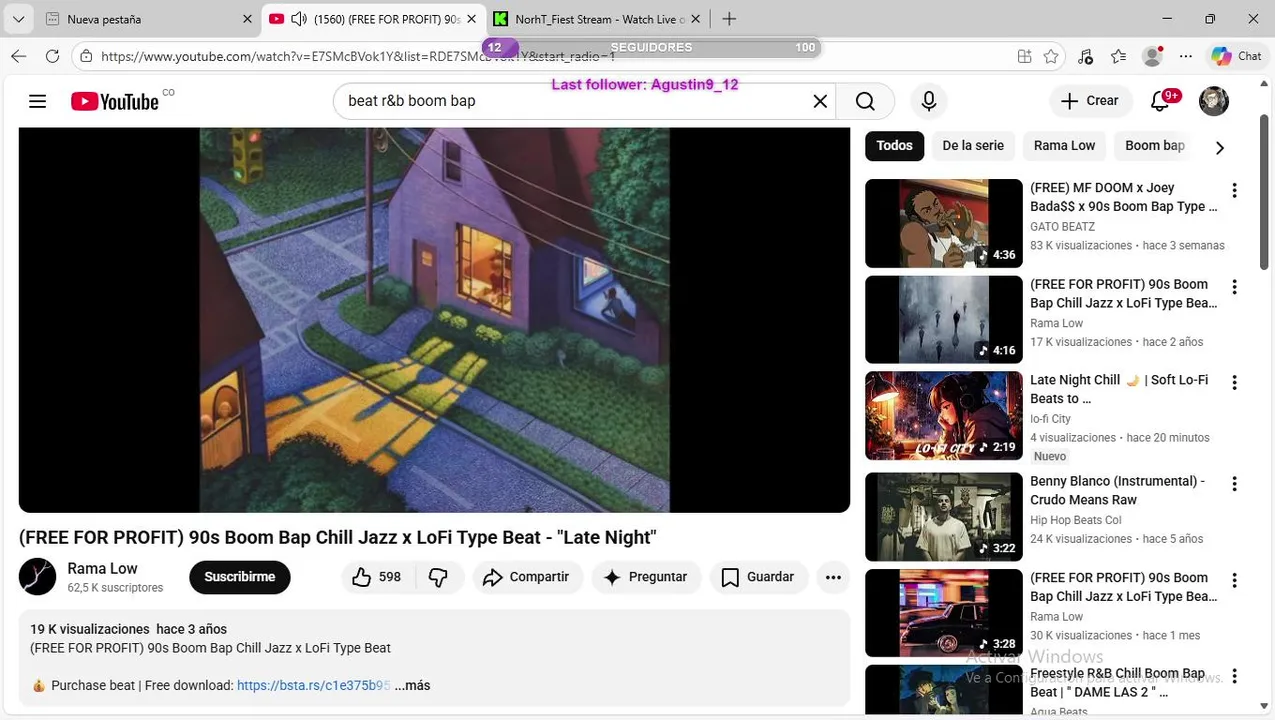This screenshot has width=1275, height=720.
Task: Open the 3:28 Rama Low video thumbnail
Action: pos(944,613)
